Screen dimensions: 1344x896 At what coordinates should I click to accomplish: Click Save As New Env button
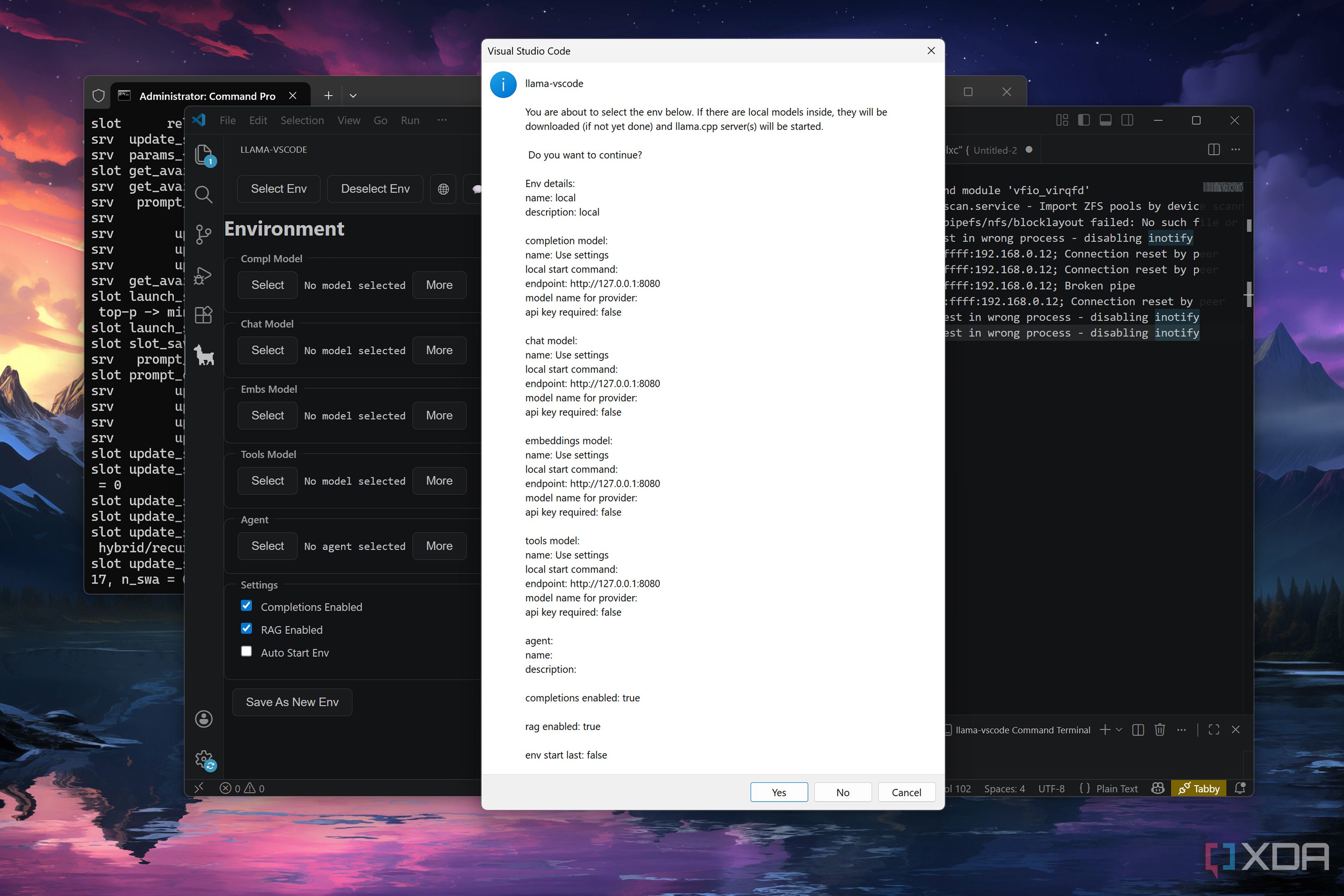click(292, 702)
